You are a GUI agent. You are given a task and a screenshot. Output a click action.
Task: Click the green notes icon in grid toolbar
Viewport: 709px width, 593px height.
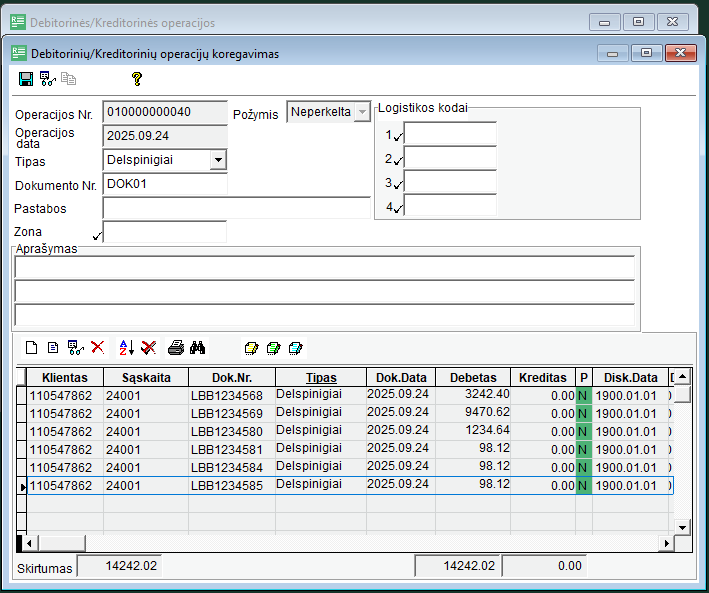(x=273, y=347)
